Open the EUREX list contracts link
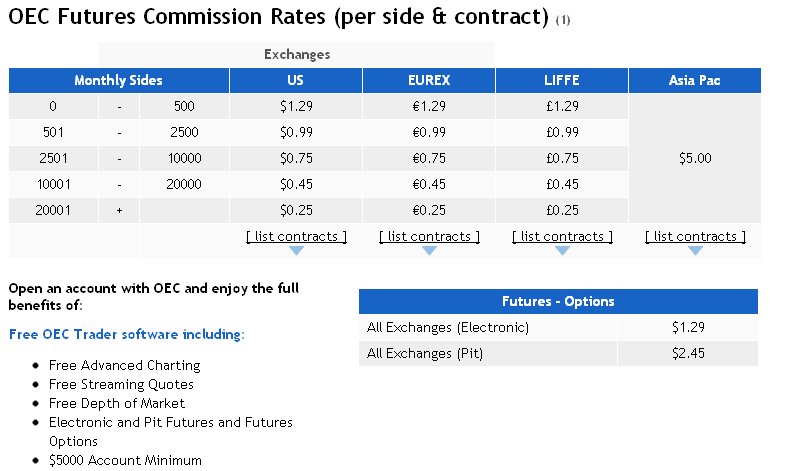 click(x=429, y=236)
